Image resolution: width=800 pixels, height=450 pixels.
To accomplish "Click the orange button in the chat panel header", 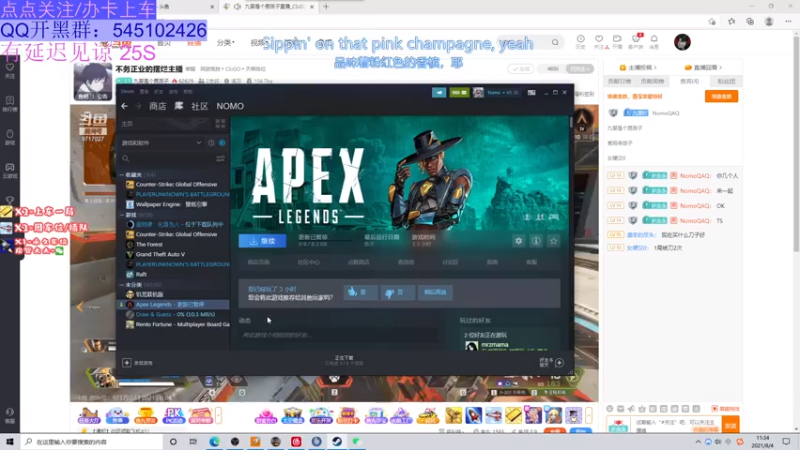I will (x=721, y=96).
